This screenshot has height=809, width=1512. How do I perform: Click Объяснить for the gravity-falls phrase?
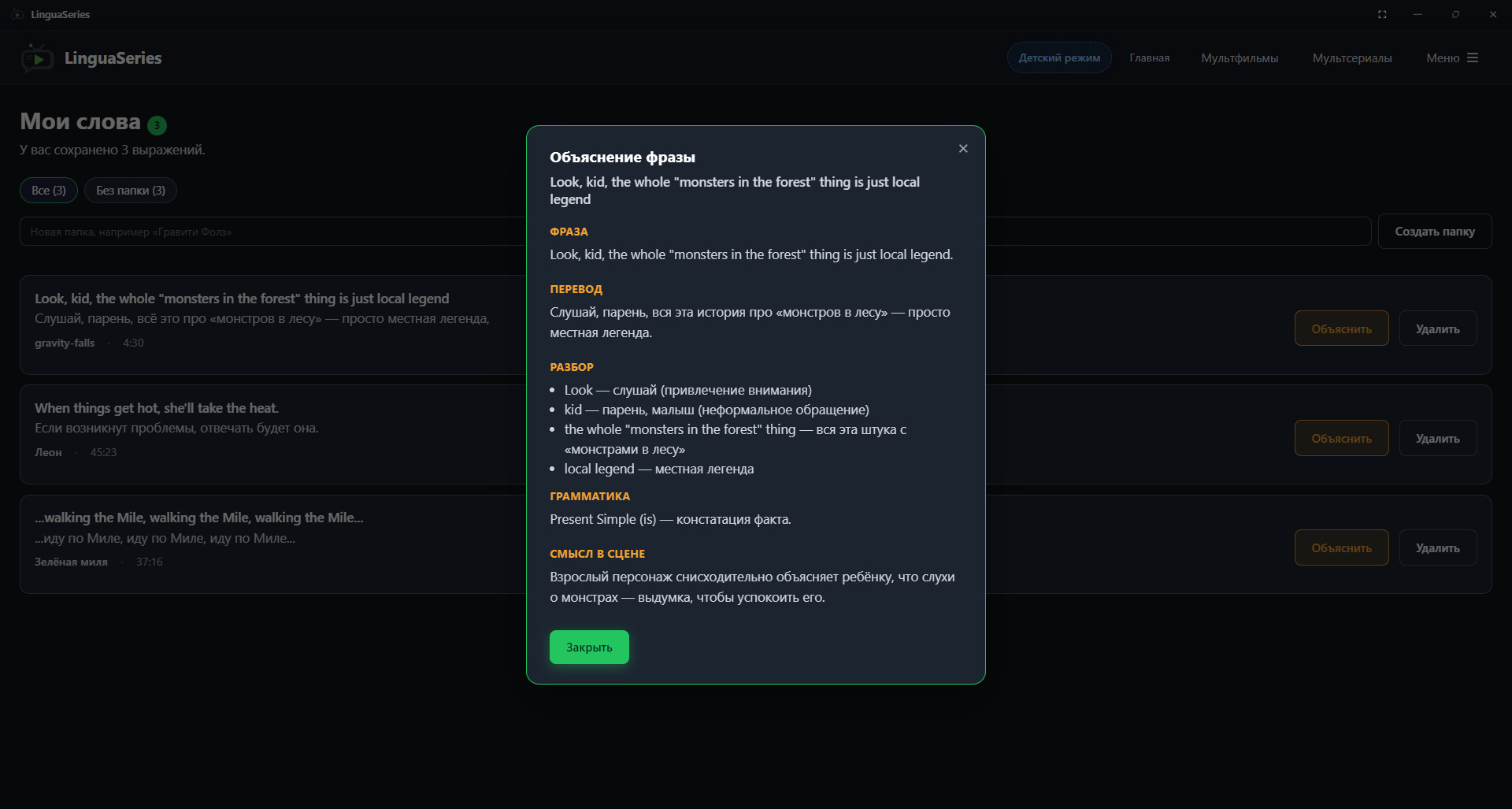[x=1341, y=328]
